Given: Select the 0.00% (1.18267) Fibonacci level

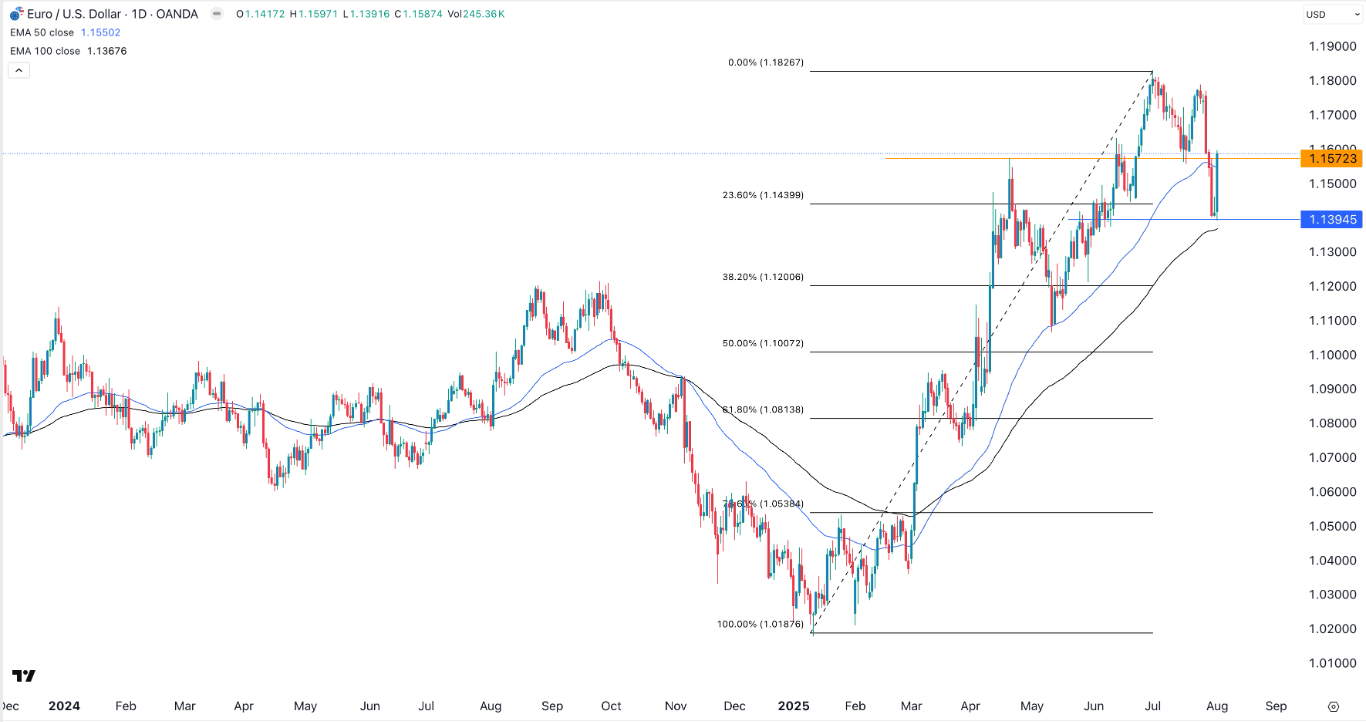Looking at the screenshot, I should (765, 63).
